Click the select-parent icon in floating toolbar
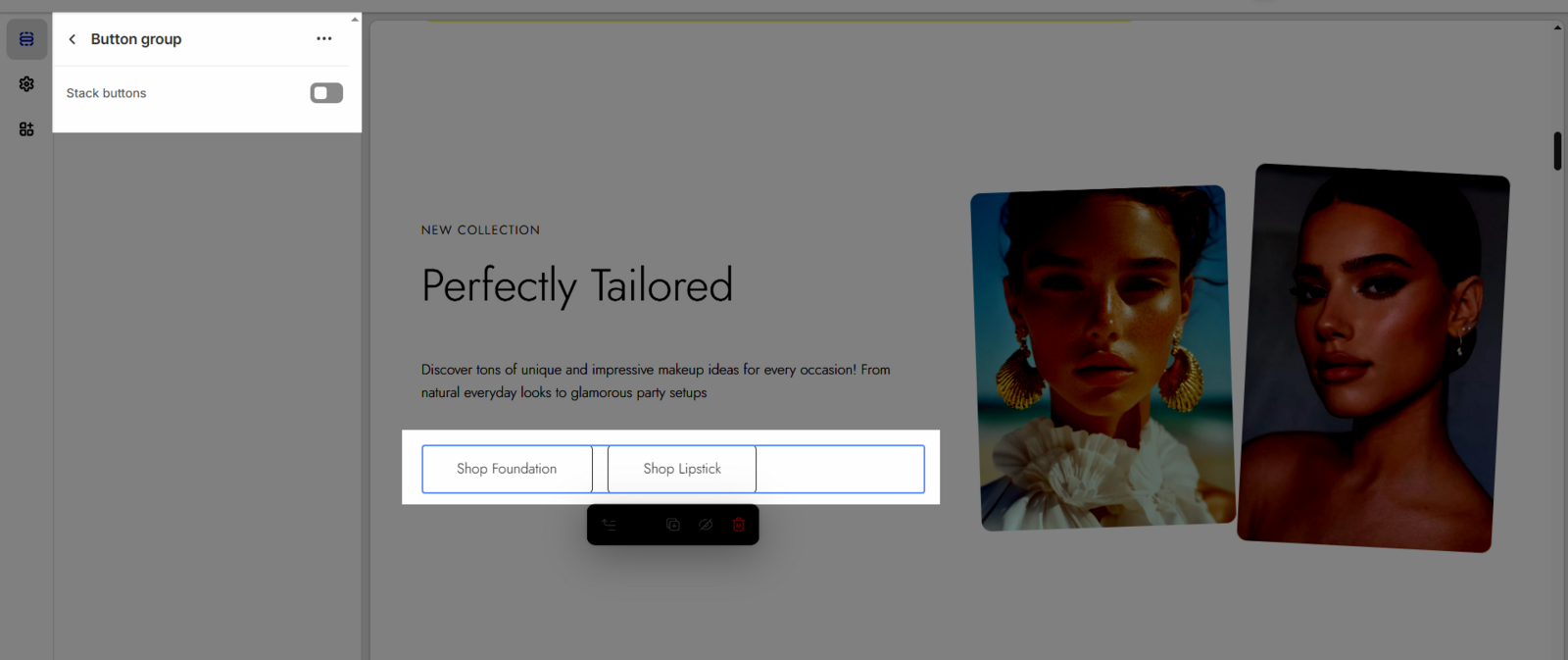 (609, 525)
